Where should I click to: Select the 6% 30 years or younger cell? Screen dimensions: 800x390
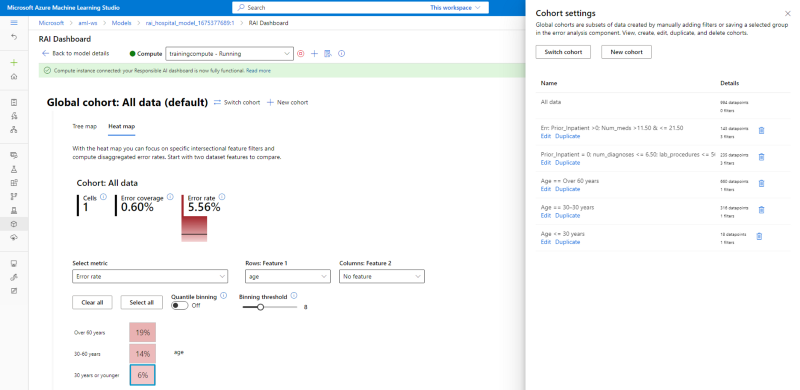click(142, 375)
